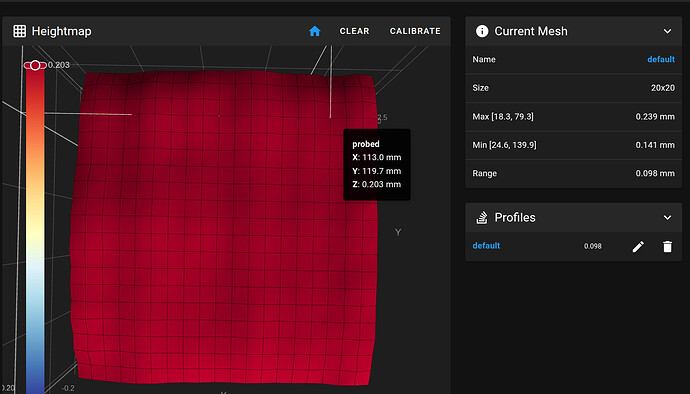Click the Profiles panel title
This screenshot has width=690, height=394.
pyautogui.click(x=515, y=217)
